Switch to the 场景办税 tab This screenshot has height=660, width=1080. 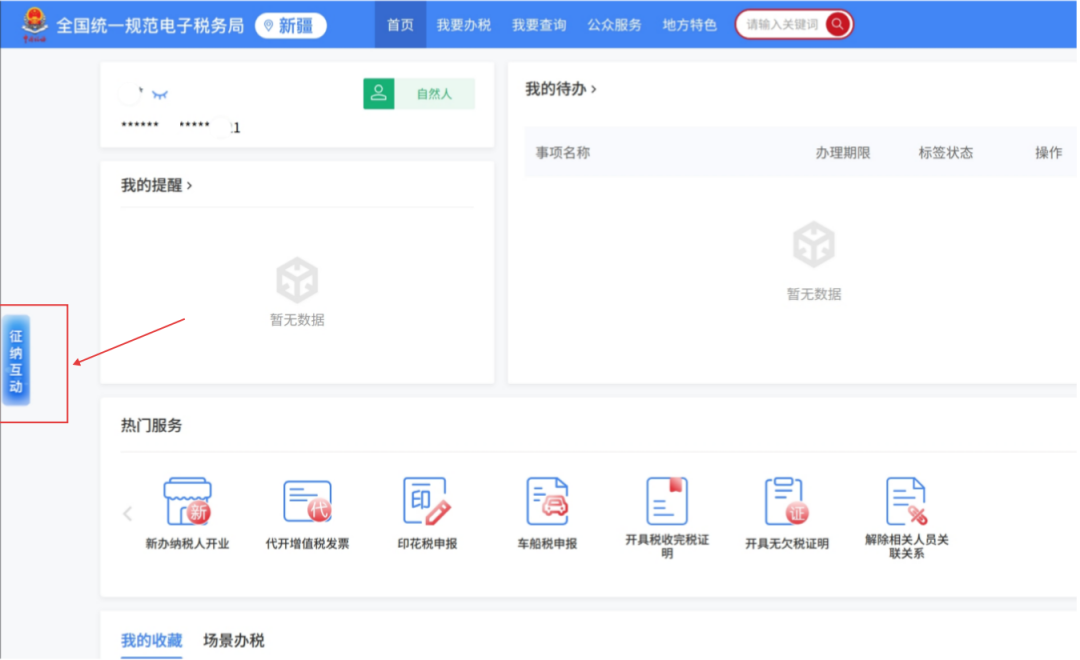pyautogui.click(x=233, y=640)
